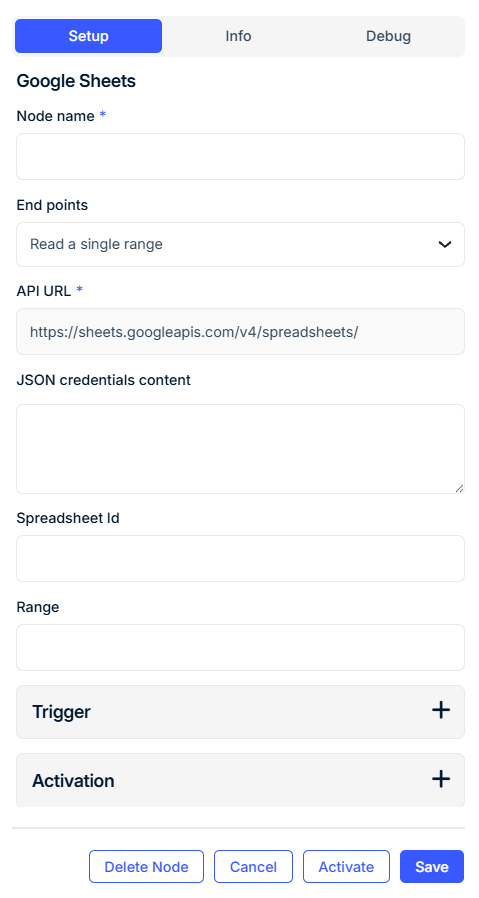Click the Cancel button
The image size is (479, 898).
point(253,867)
